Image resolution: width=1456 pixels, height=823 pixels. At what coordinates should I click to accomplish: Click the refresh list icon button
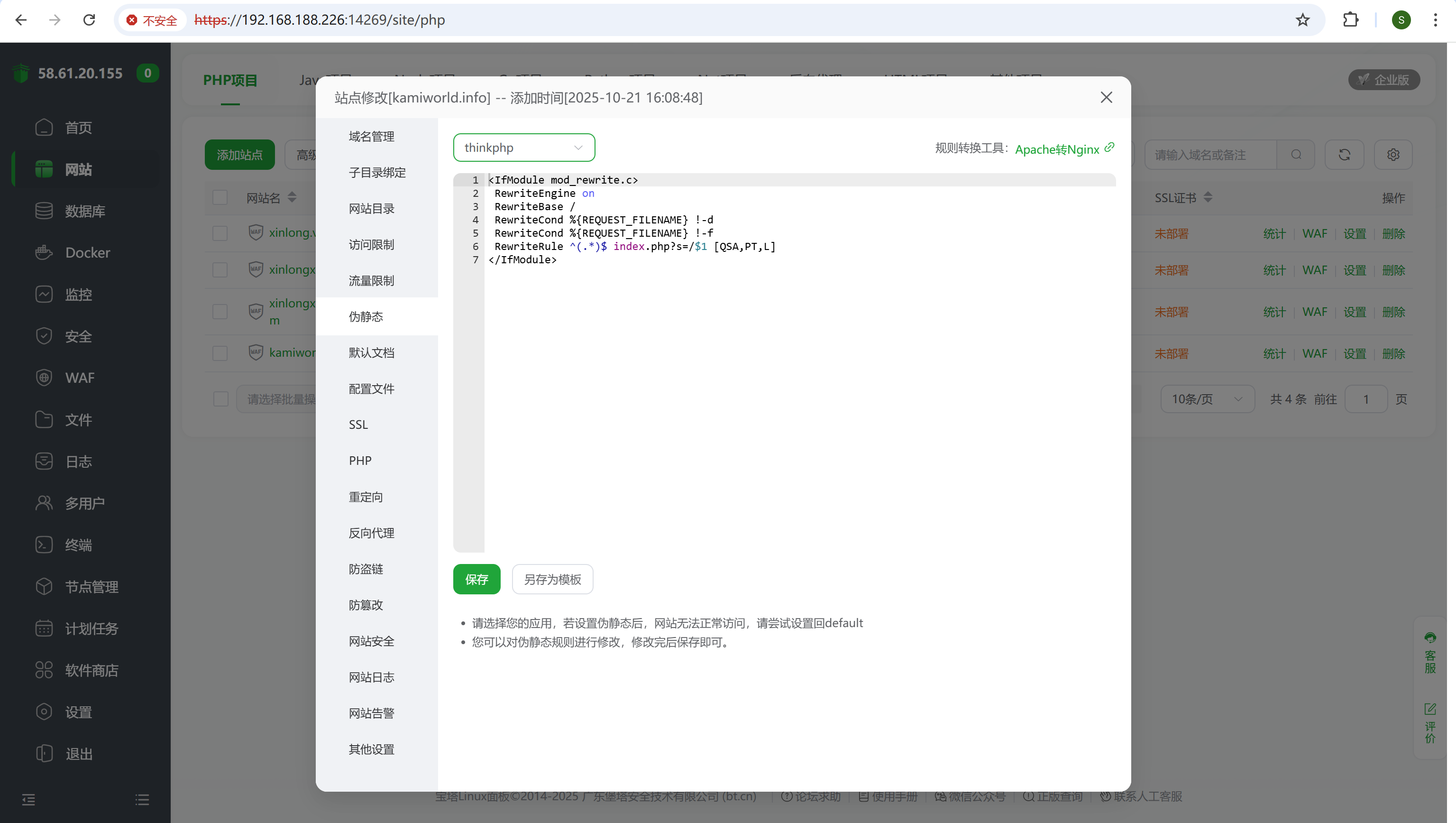tap(1344, 155)
